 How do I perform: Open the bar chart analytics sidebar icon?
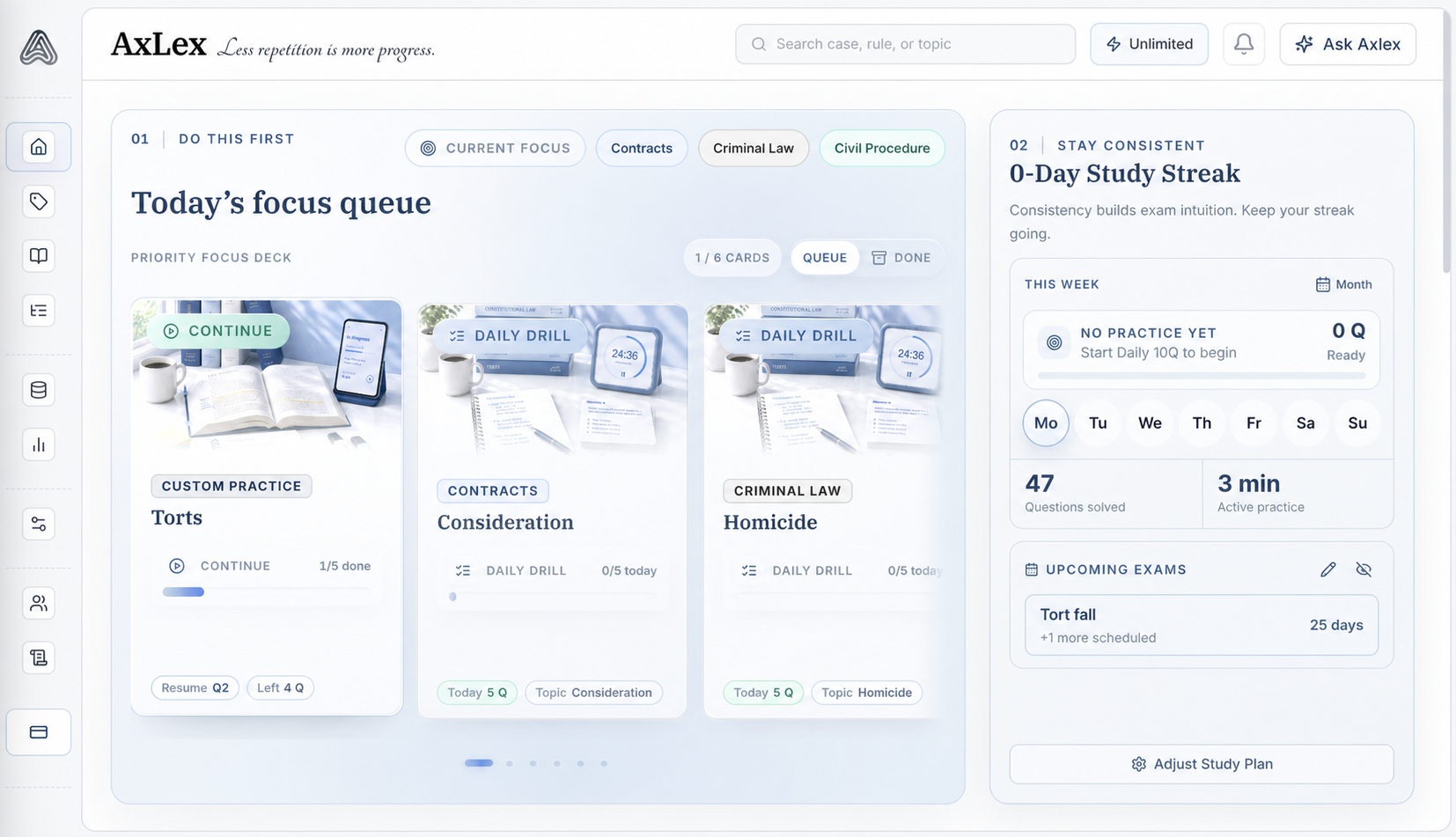click(39, 444)
